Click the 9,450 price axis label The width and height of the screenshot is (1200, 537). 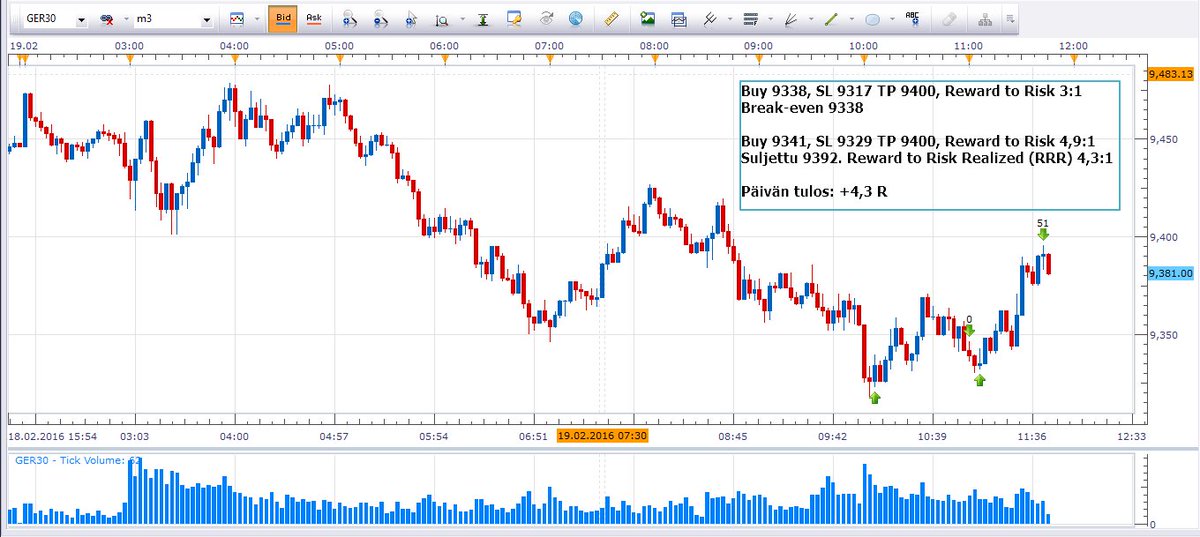(x=1161, y=139)
